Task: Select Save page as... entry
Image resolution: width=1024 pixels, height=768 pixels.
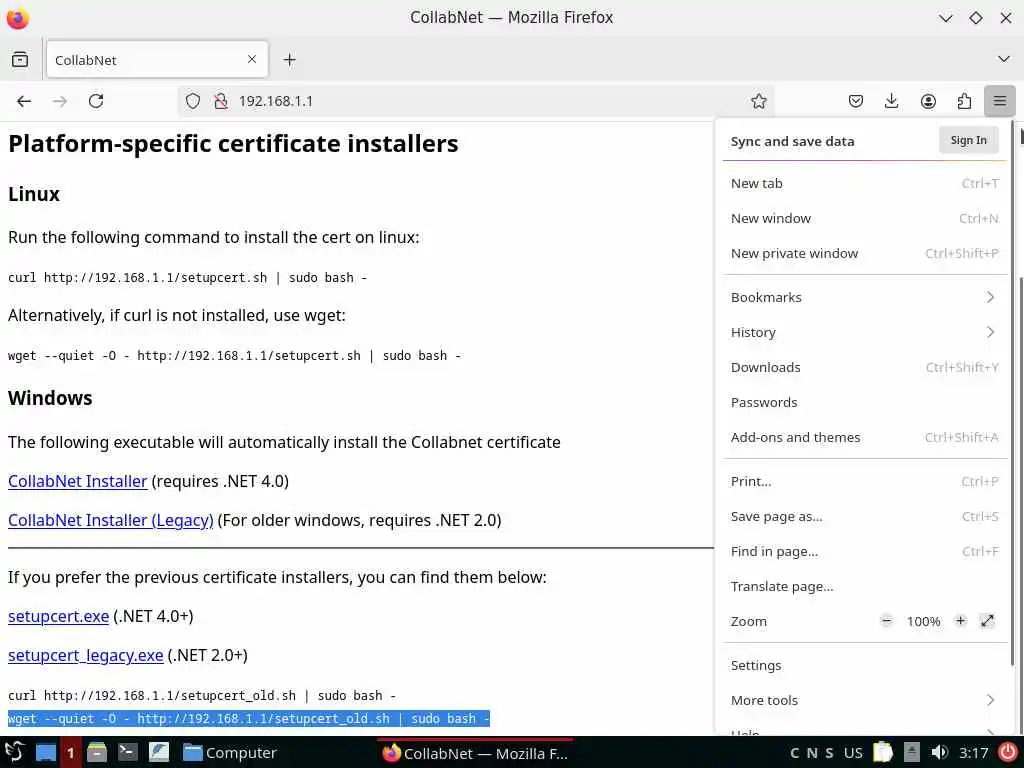Action: point(865,517)
